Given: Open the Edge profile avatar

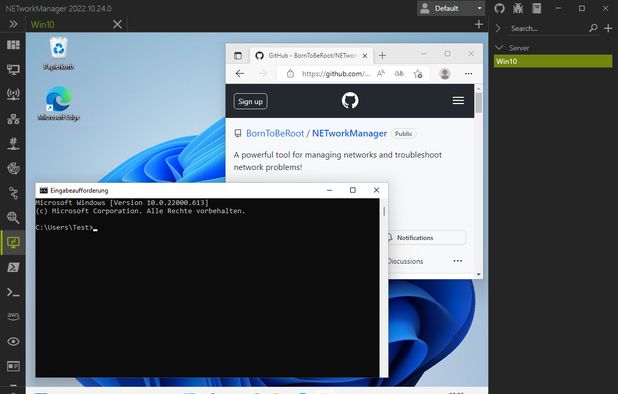Looking at the screenshot, I should tap(445, 74).
